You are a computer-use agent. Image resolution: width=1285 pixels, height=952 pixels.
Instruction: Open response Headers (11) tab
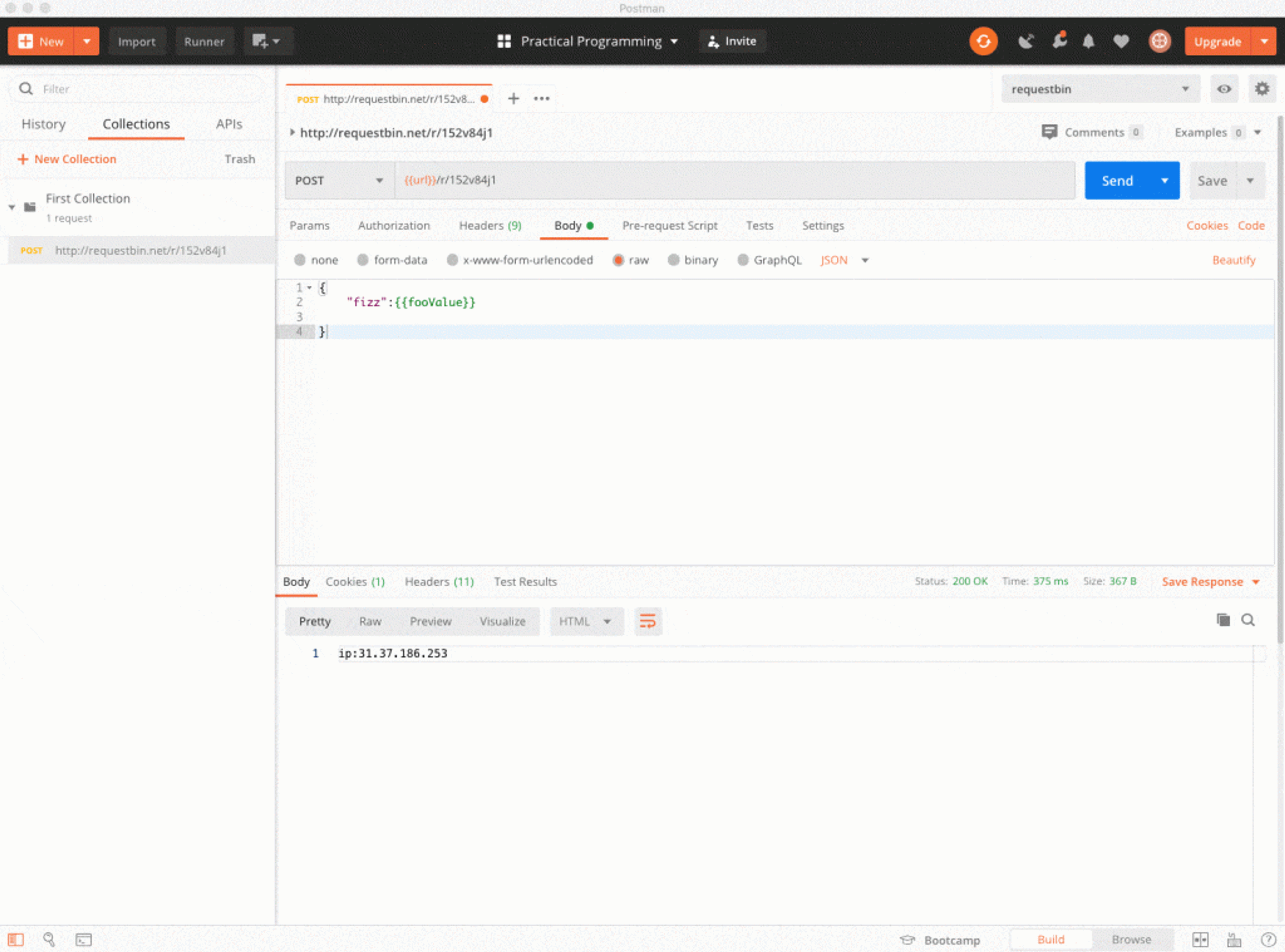click(439, 581)
